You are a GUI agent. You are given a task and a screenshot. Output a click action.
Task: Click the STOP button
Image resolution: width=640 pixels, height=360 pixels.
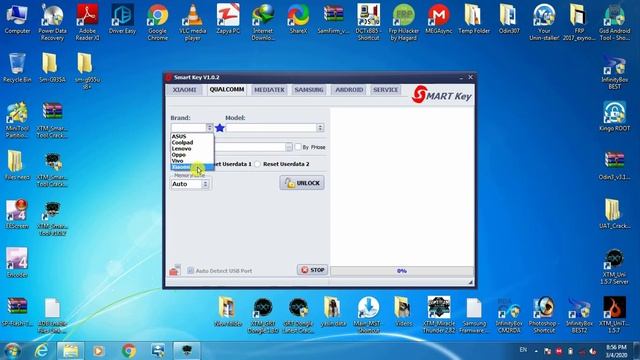click(x=312, y=270)
